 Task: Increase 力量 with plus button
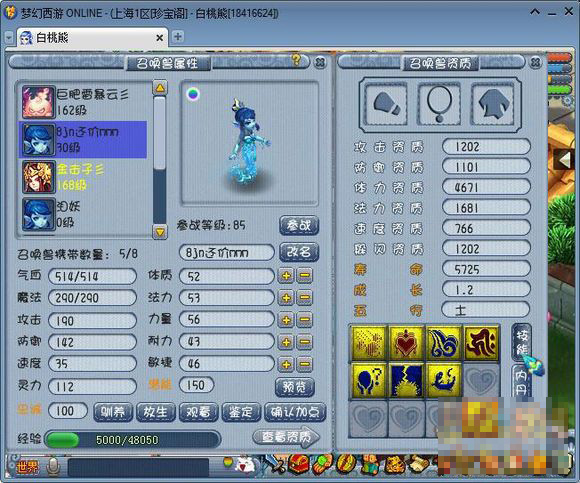click(x=286, y=320)
